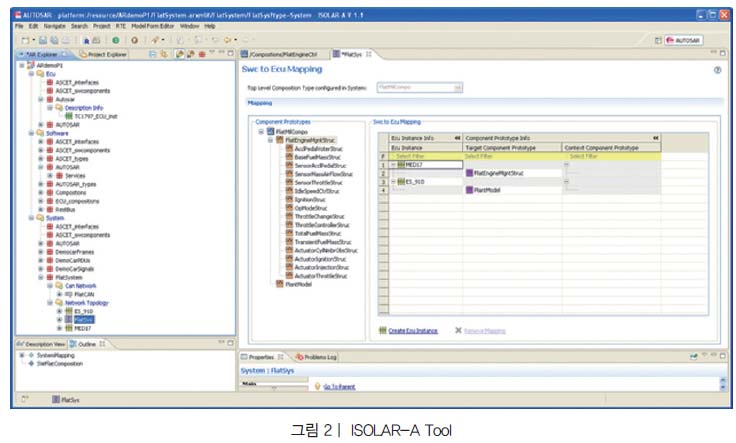The width and height of the screenshot is (736, 443).
Task: Click the Go To Parent link
Action: [x=339, y=387]
